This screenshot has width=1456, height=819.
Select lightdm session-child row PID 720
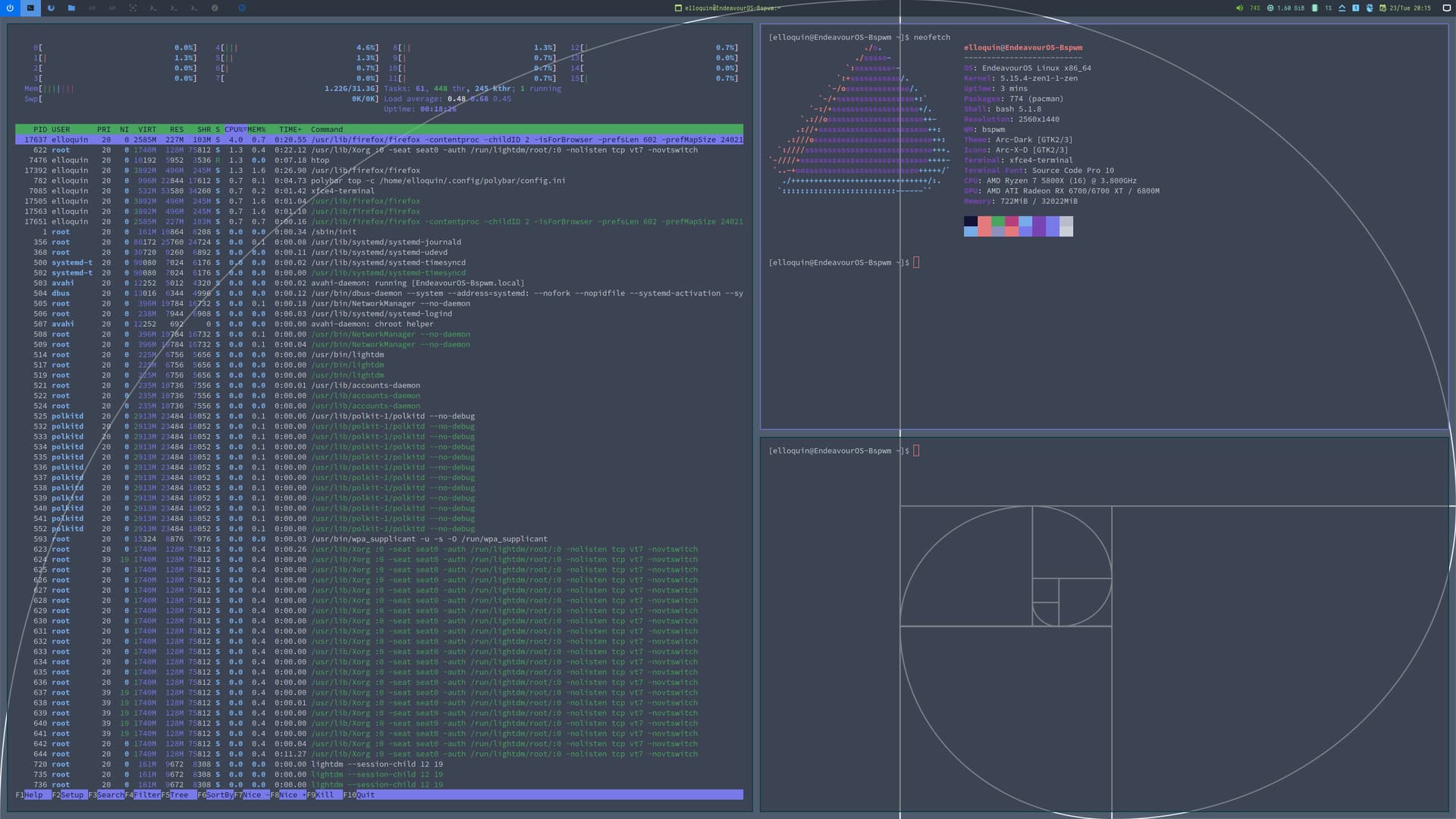[379, 764]
